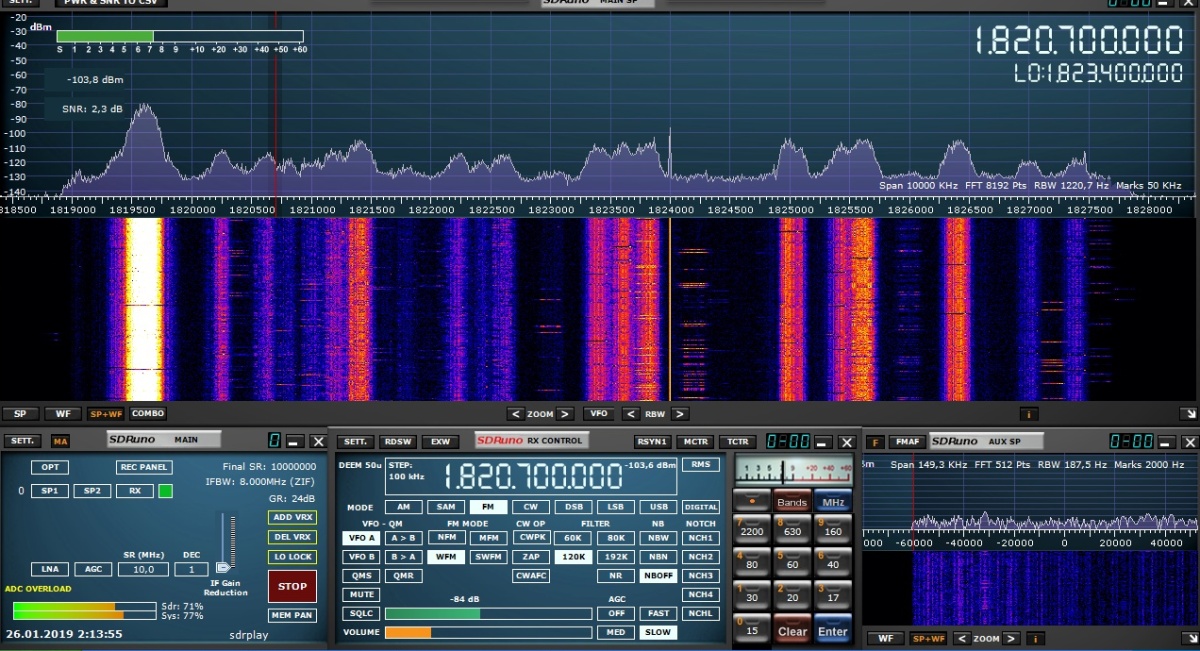Screen dimensions: 1200x651
Task: Open SETT. in the MAIN panel
Action: (x=23, y=441)
